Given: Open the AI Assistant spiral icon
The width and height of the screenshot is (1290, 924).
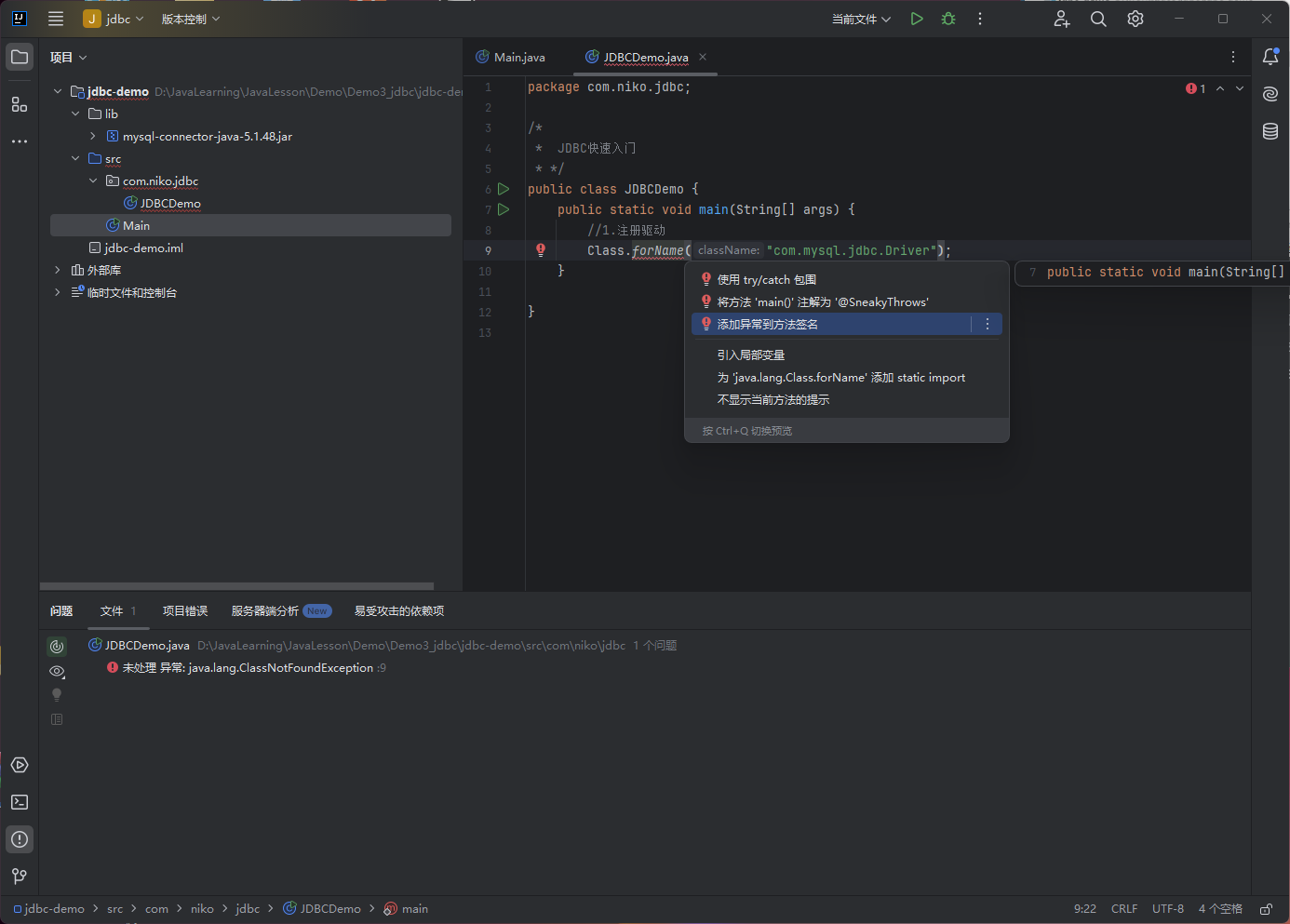Looking at the screenshot, I should coord(1270,94).
